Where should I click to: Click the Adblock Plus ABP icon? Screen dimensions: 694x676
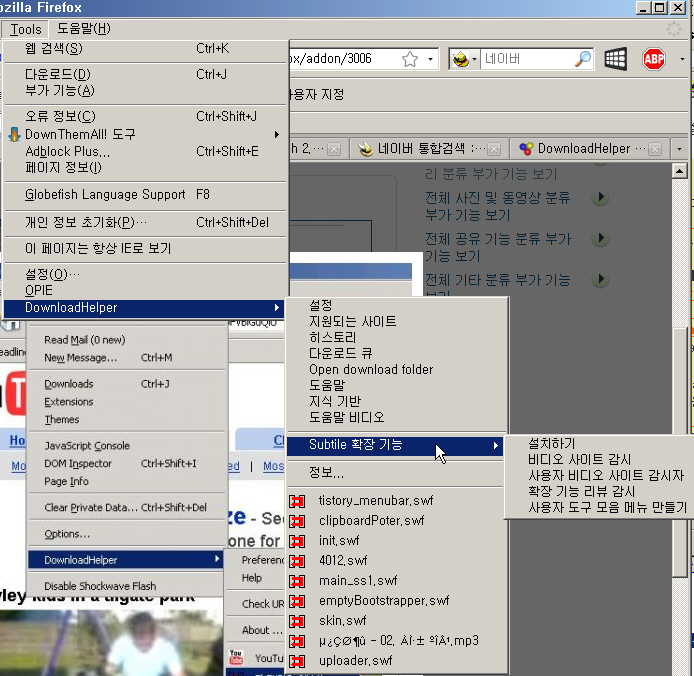(654, 59)
